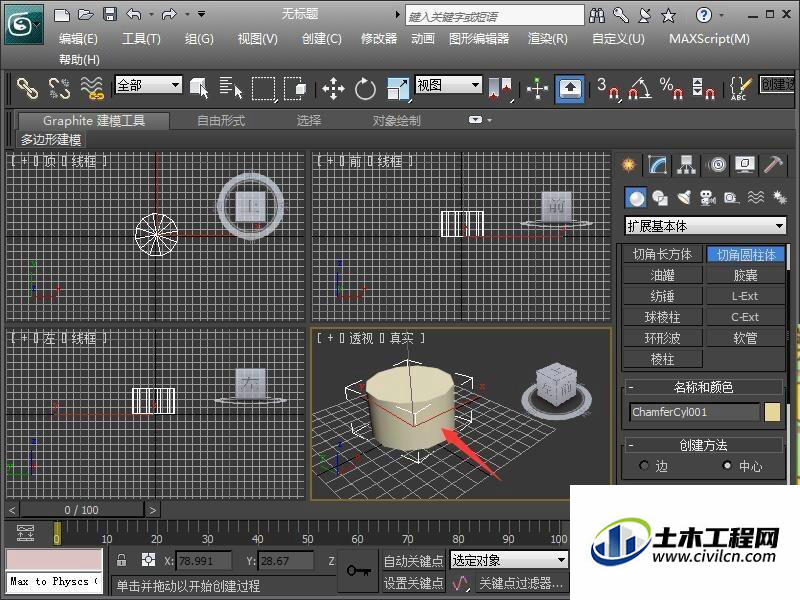Toggle Window/Crossing selection mode
Image resolution: width=800 pixels, height=600 pixels.
coord(295,89)
